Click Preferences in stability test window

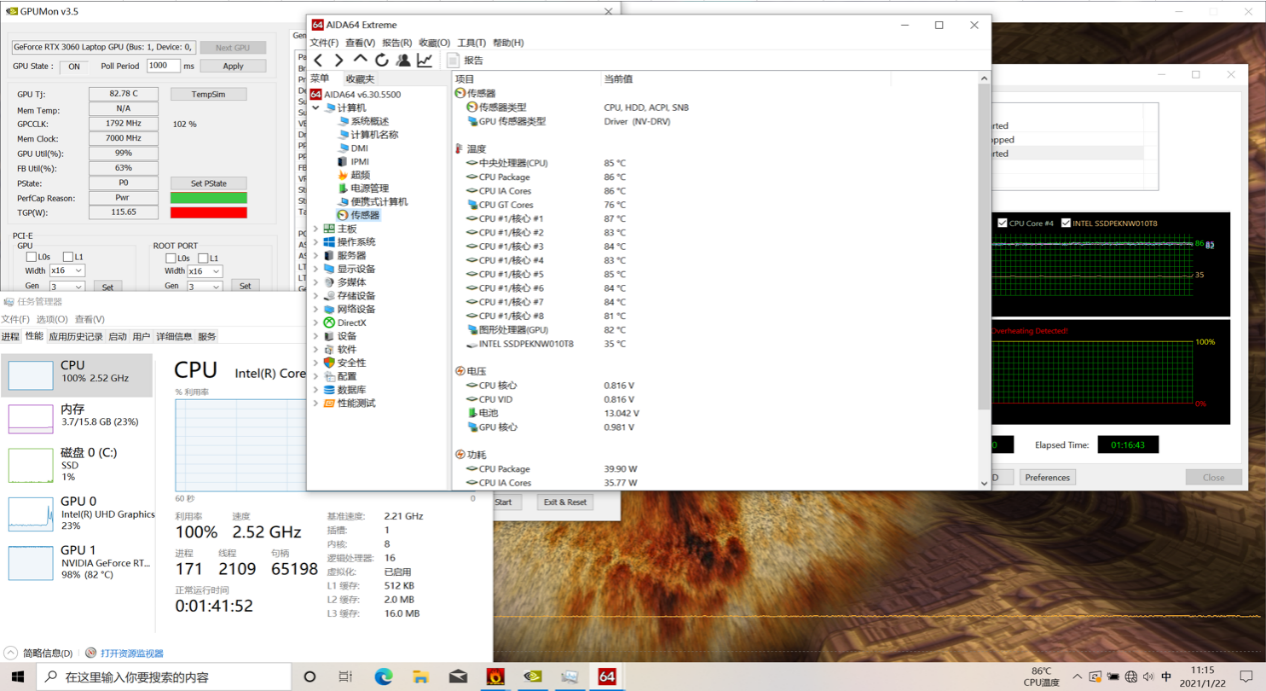[x=1047, y=478]
